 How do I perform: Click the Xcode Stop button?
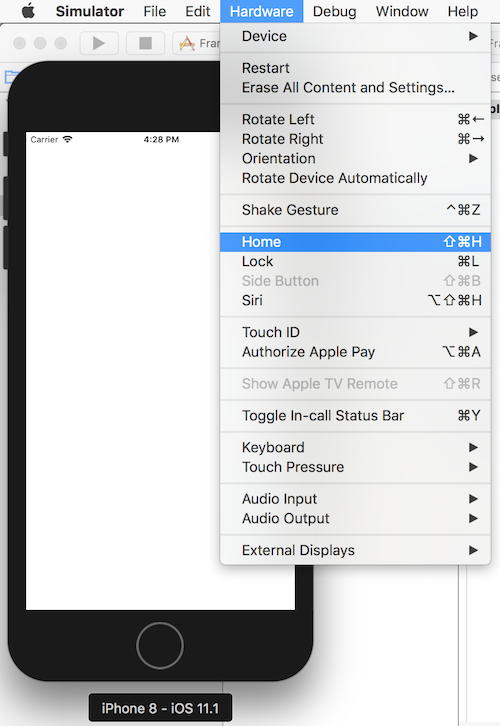[146, 44]
